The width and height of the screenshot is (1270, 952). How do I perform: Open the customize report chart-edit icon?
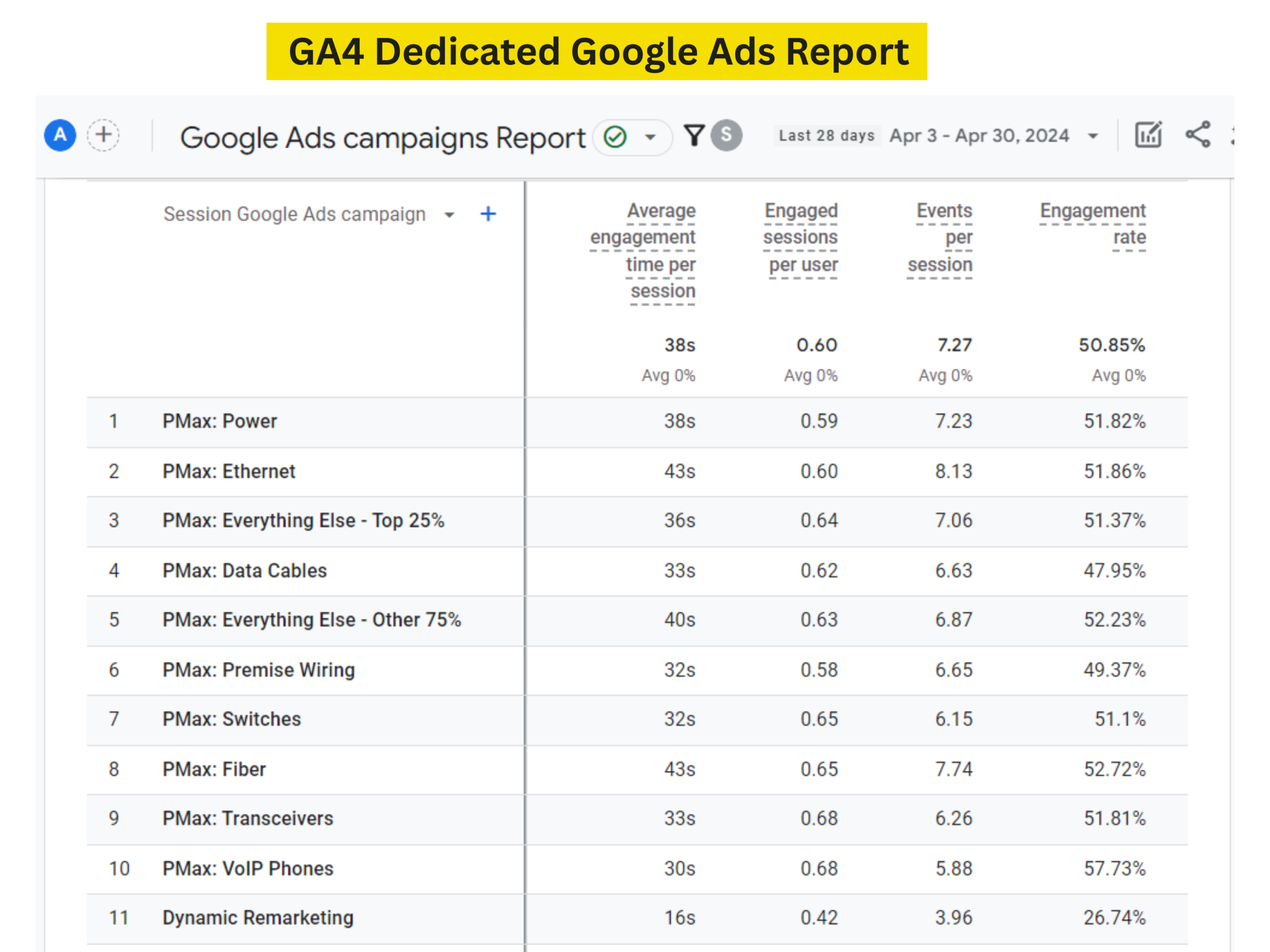coord(1148,135)
